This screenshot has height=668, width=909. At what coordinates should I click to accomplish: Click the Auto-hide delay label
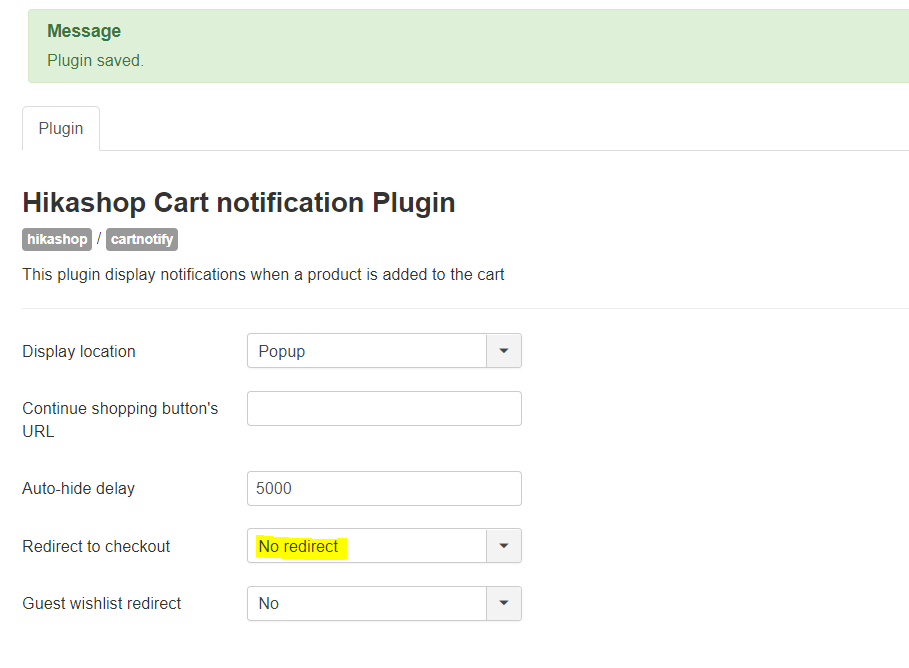pyautogui.click(x=78, y=489)
